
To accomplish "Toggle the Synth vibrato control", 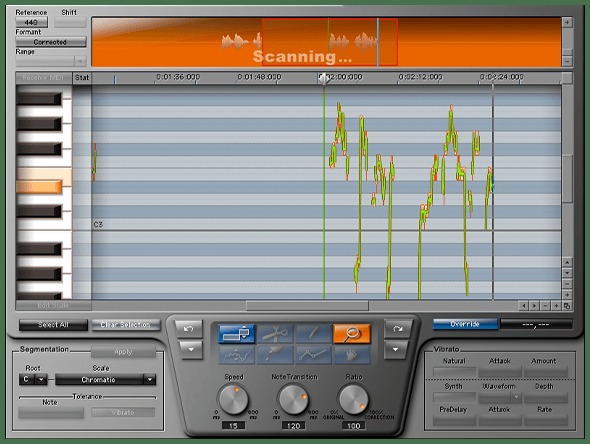I will click(454, 397).
